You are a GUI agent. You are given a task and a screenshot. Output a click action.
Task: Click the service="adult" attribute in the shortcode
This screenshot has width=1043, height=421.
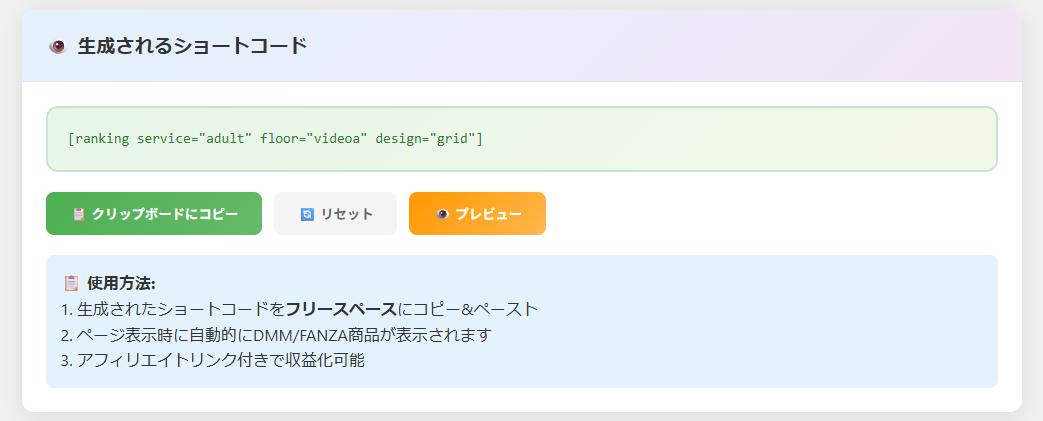pos(194,139)
